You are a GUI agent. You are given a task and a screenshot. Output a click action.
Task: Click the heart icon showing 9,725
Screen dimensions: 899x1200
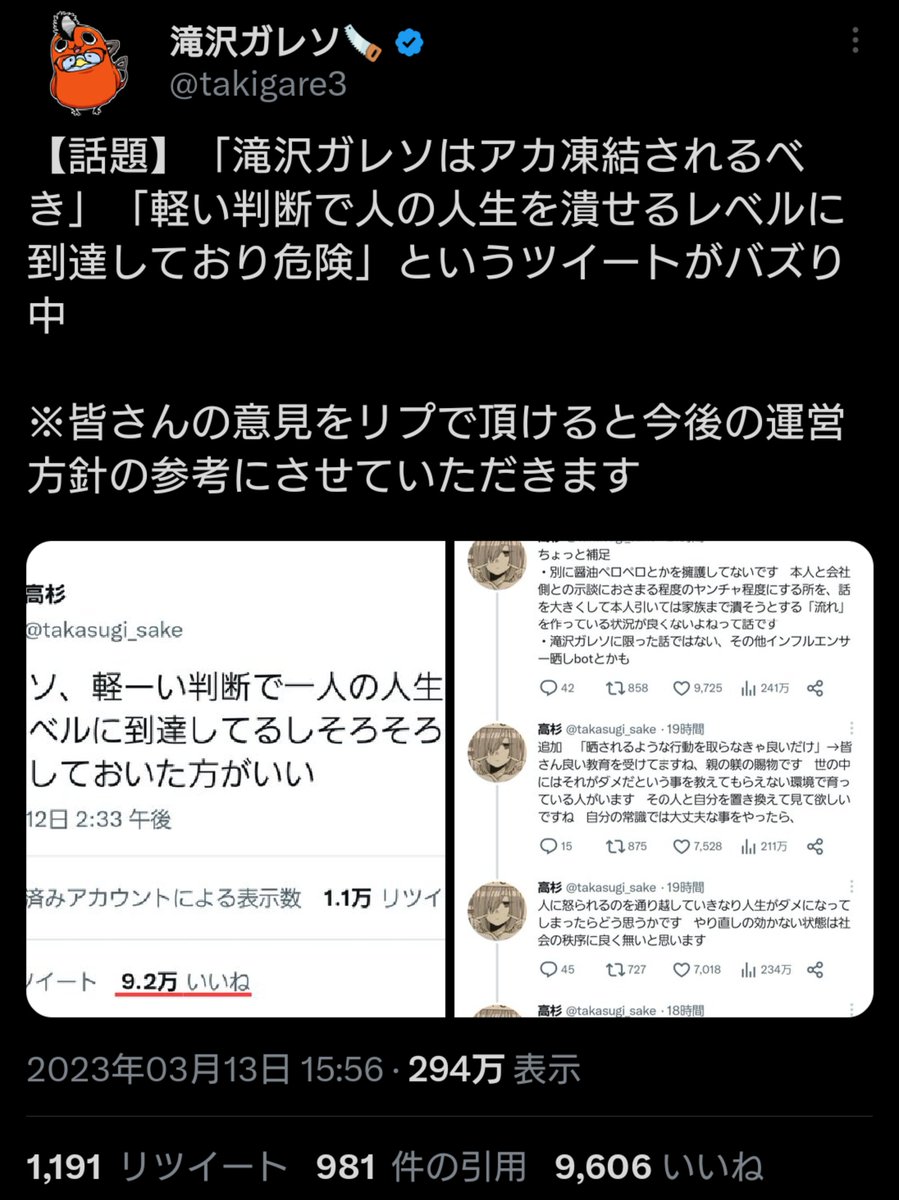click(682, 688)
